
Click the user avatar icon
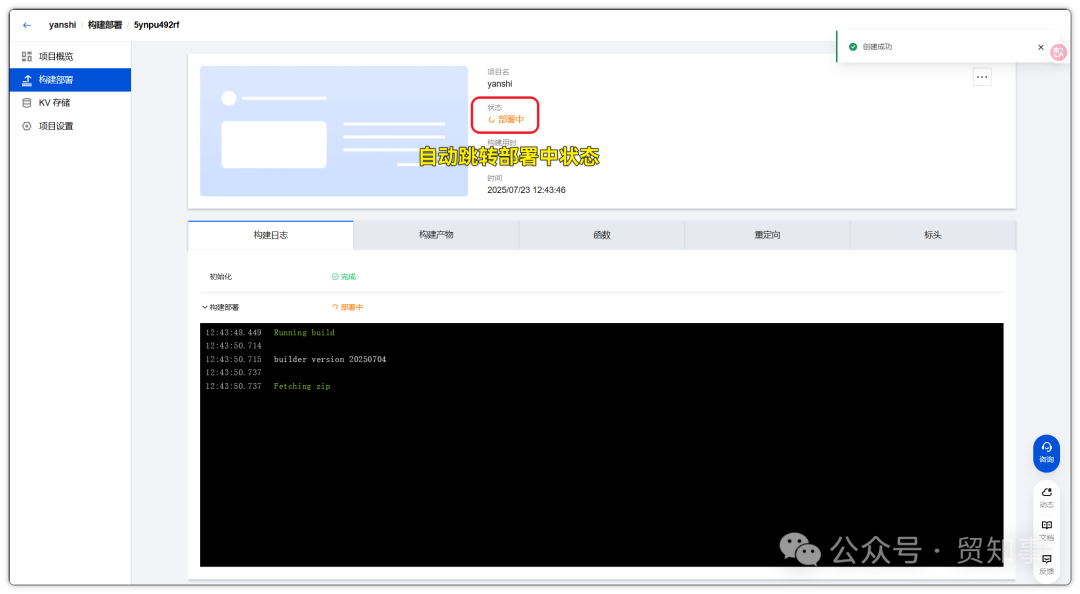tap(1059, 52)
